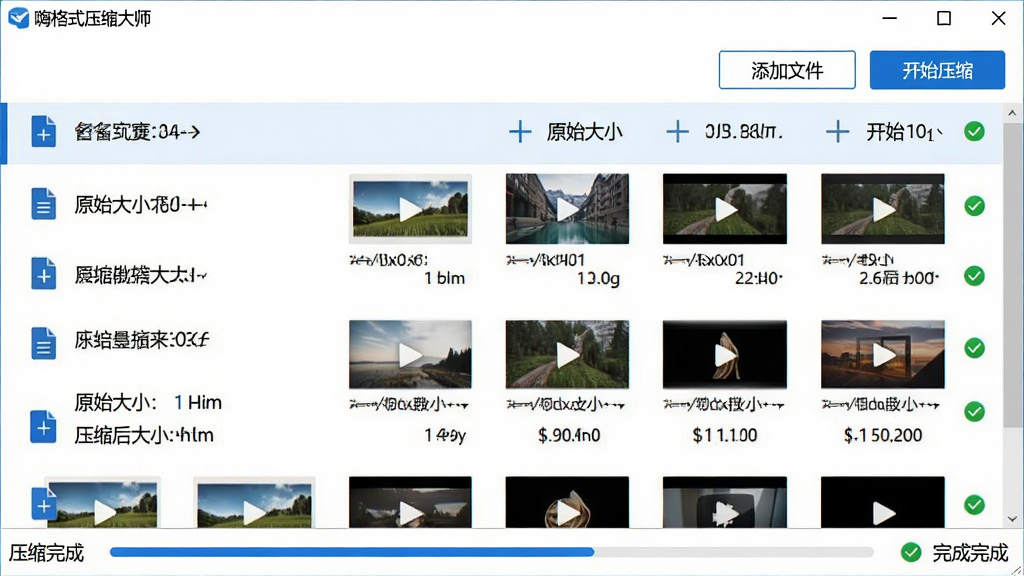Image resolution: width=1024 pixels, height=576 pixels.
Task: Play the forest path video above $.90.4n0
Action: coord(567,355)
